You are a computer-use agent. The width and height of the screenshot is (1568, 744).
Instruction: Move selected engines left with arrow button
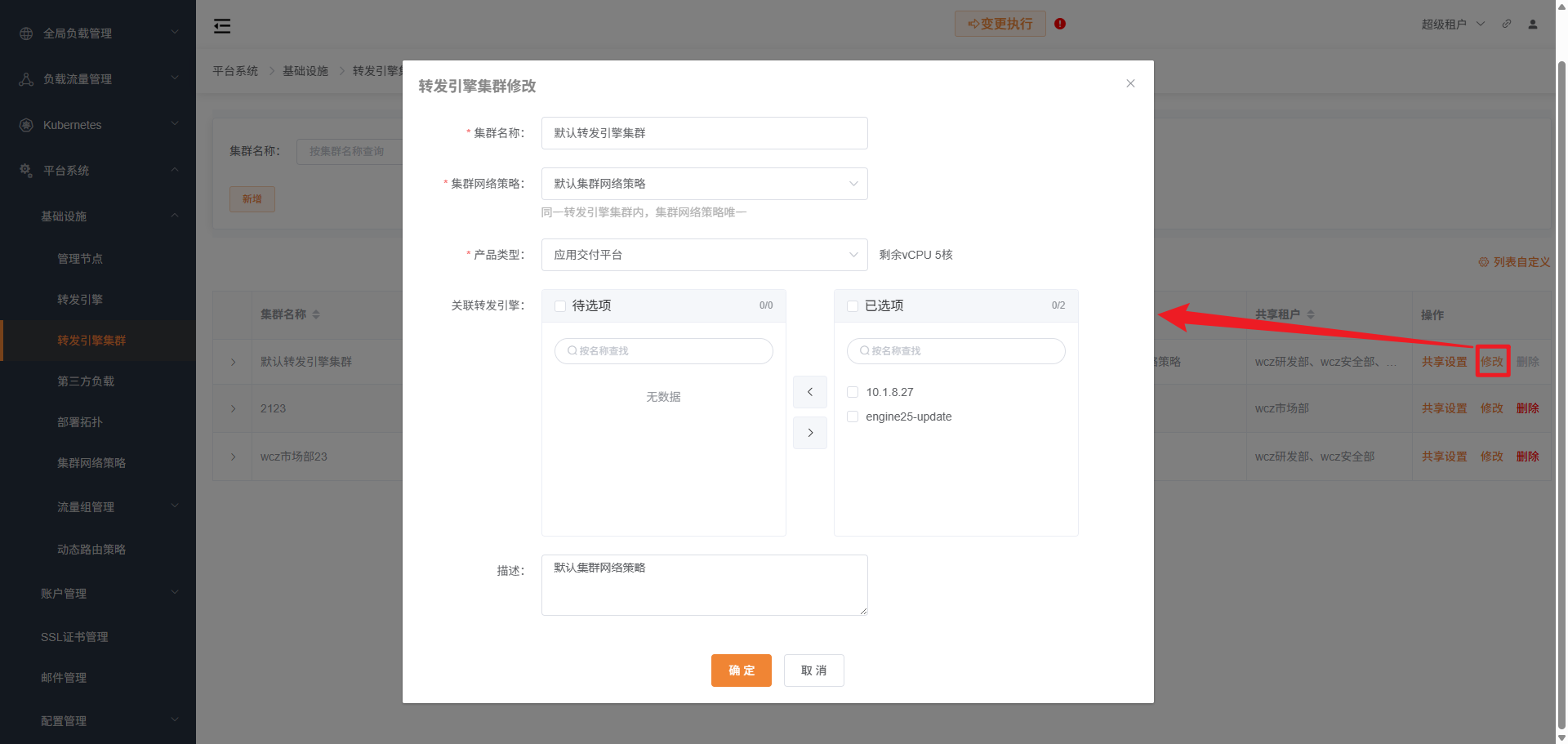point(810,392)
